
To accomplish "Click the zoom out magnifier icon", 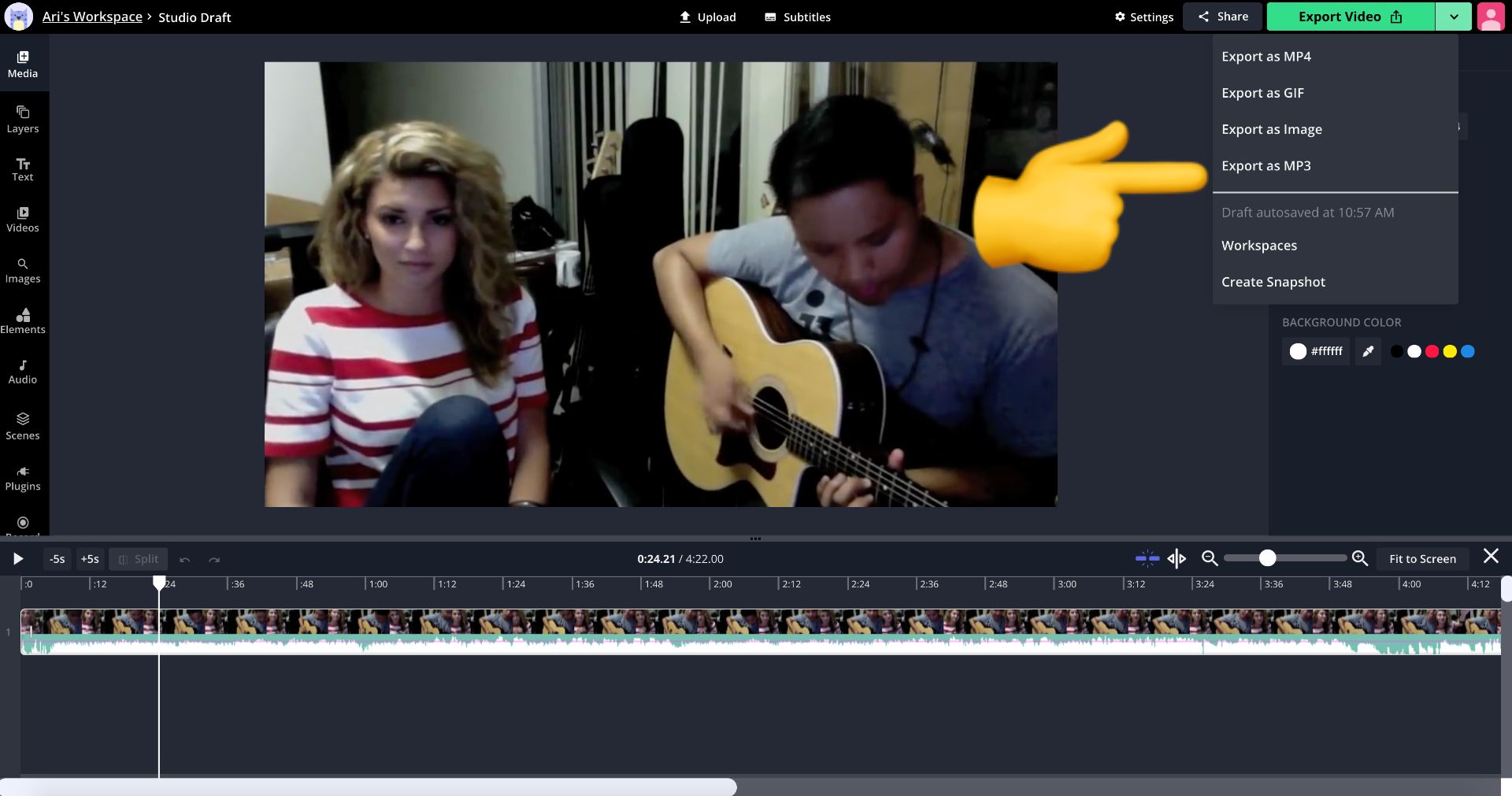I will (1210, 558).
